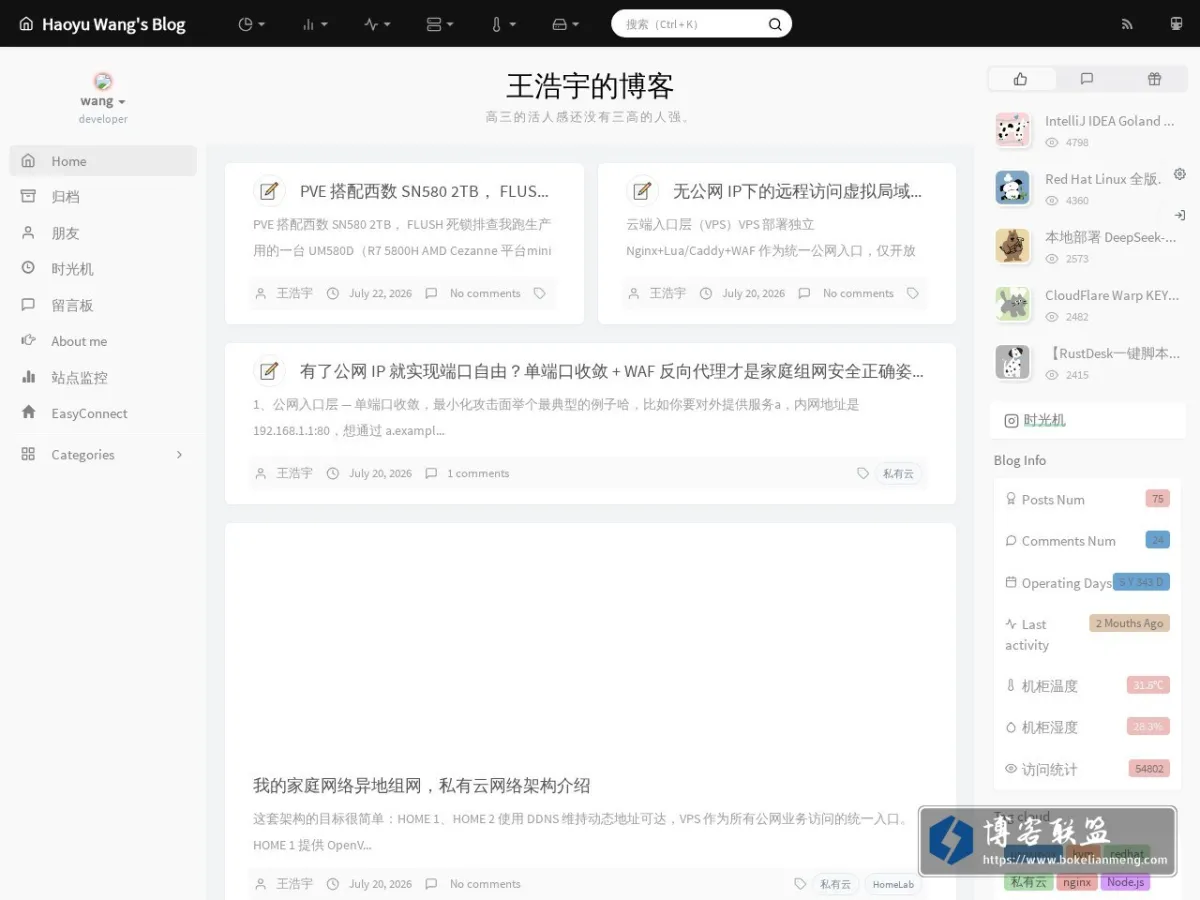Click the 访问统计 count badge 54802

click(1149, 769)
